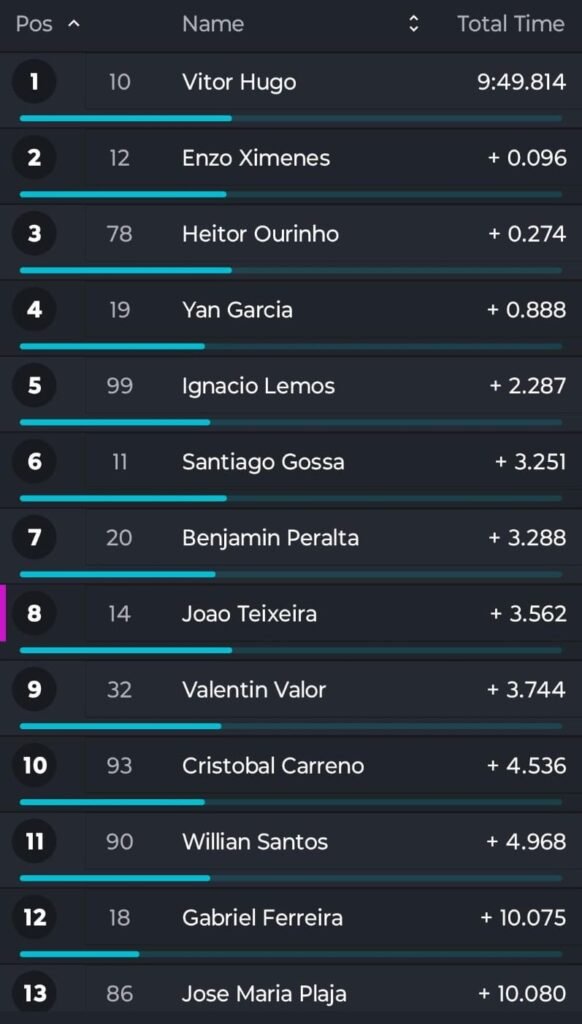Open Santiago Gossa driver entry
Image resolution: width=582 pixels, height=1024 pixels.
pyautogui.click(x=263, y=462)
